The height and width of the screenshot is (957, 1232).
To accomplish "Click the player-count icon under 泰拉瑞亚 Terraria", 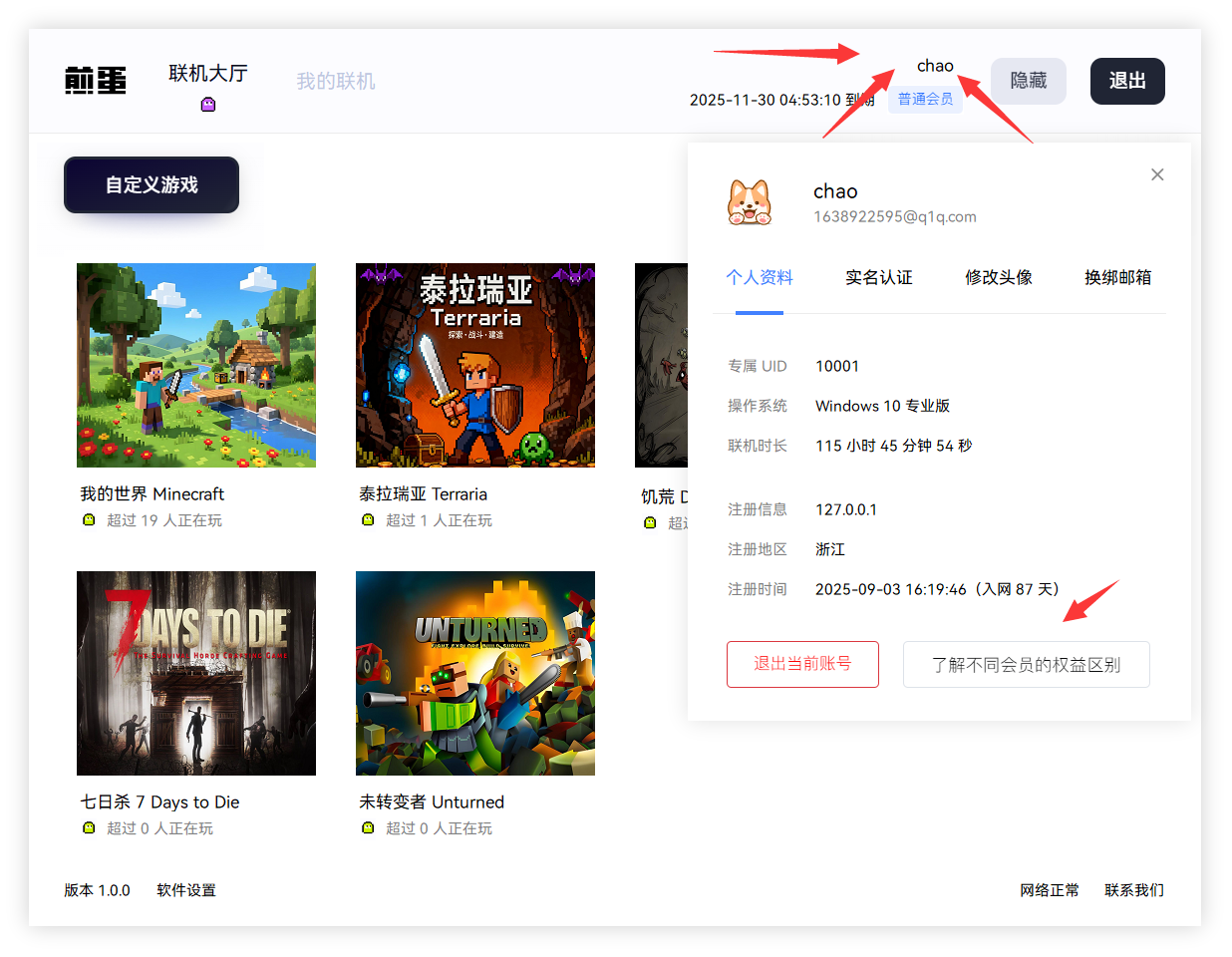I will tap(368, 520).
